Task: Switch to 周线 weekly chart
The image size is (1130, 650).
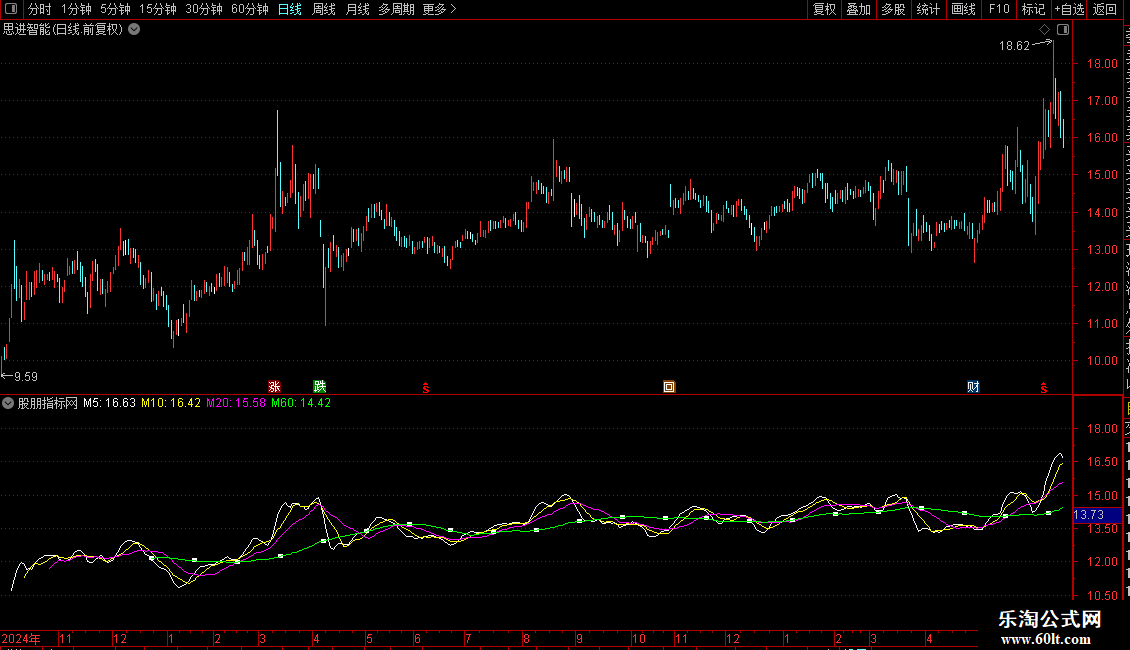Action: point(324,9)
